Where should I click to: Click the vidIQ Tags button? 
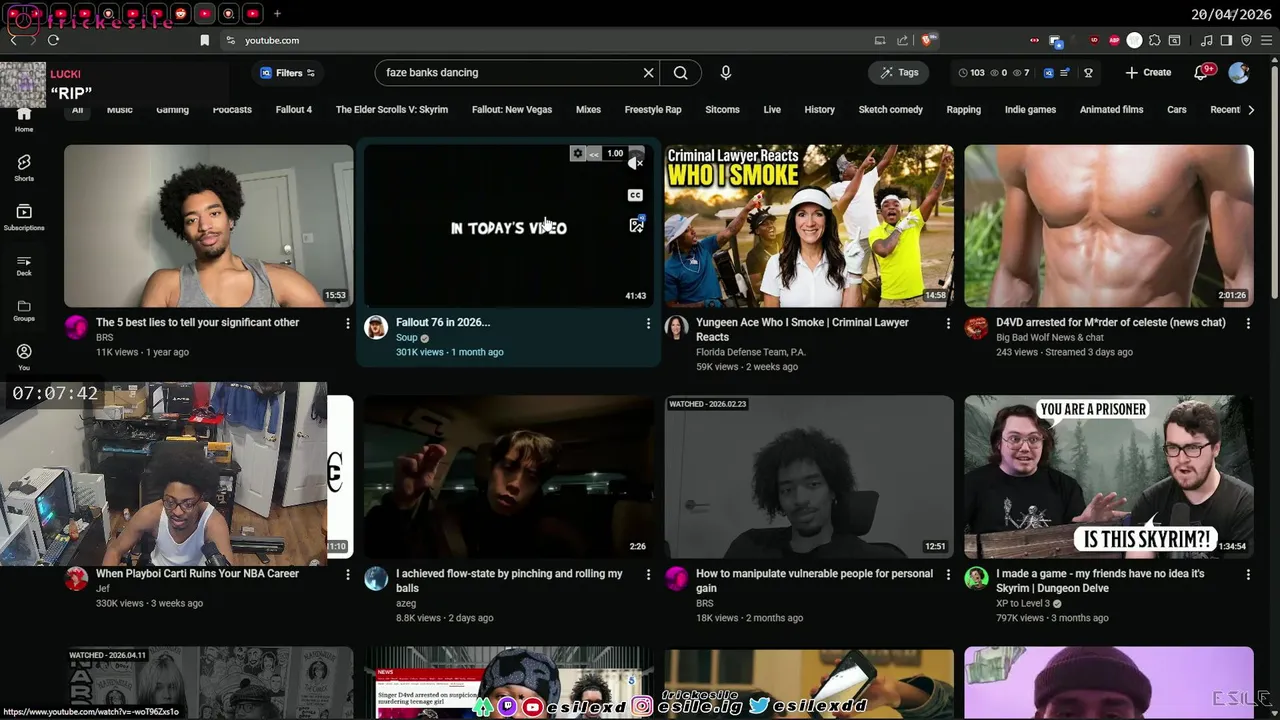coord(899,72)
